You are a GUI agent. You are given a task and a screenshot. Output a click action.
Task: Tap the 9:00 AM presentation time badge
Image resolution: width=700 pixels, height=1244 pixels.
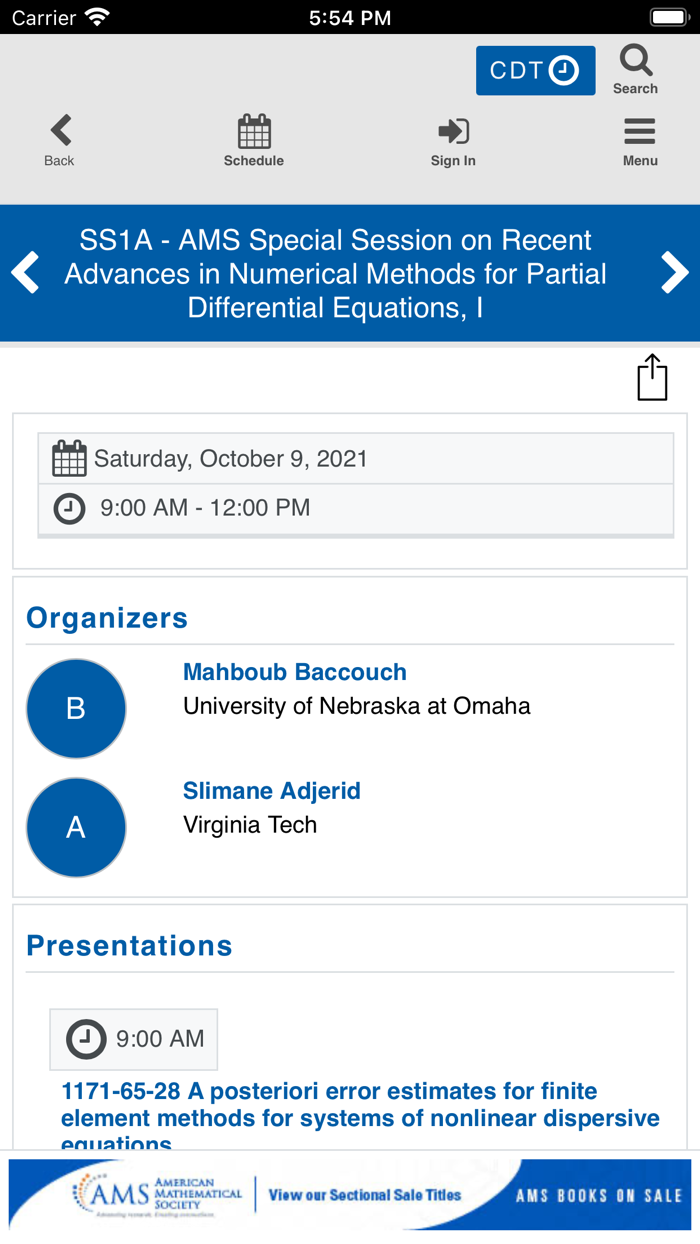[x=134, y=1039]
